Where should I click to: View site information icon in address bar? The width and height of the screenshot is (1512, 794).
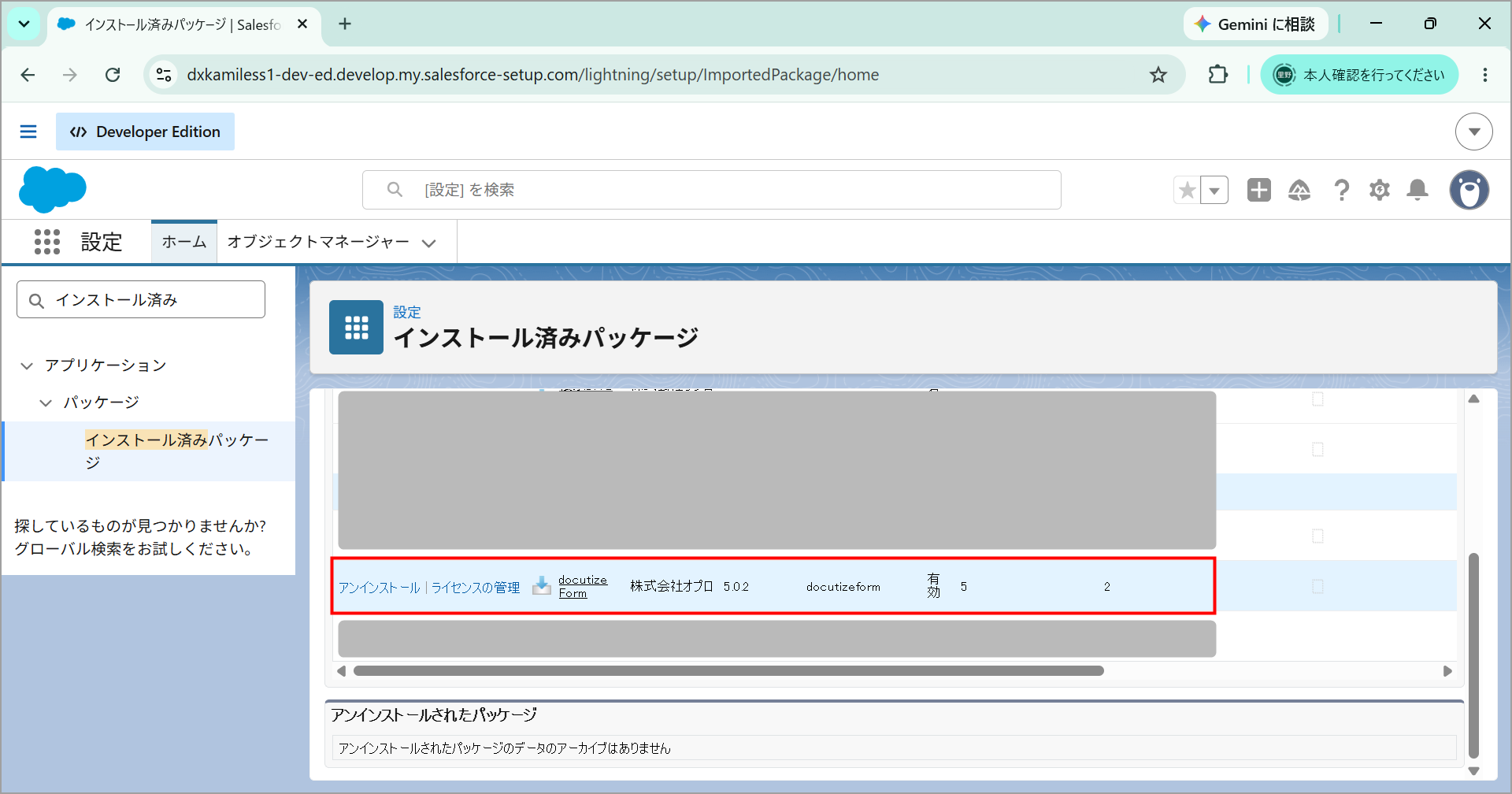click(164, 75)
